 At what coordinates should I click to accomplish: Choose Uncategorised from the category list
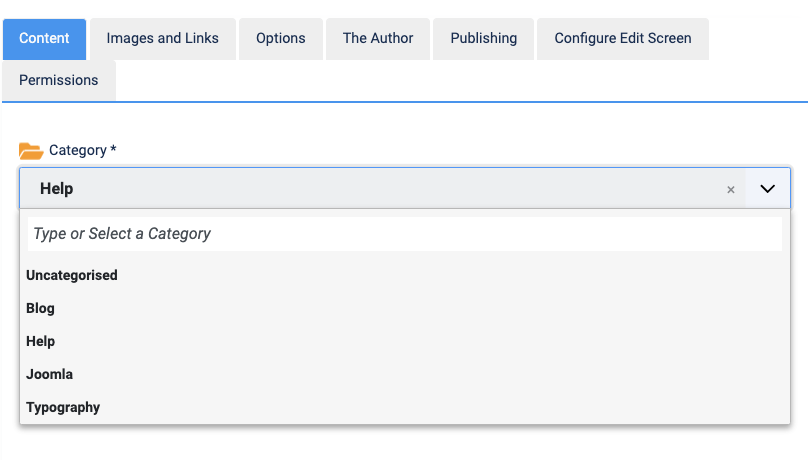point(405,275)
